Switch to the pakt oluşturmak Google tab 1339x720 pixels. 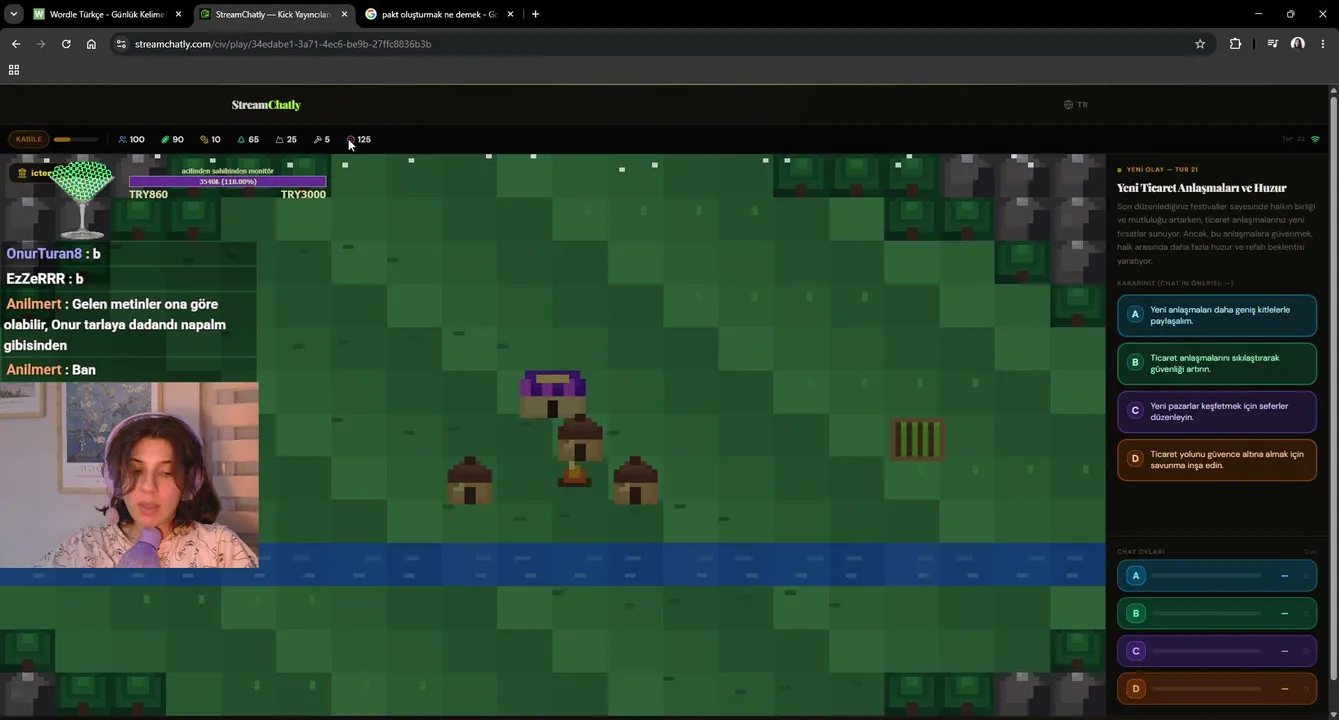point(439,14)
